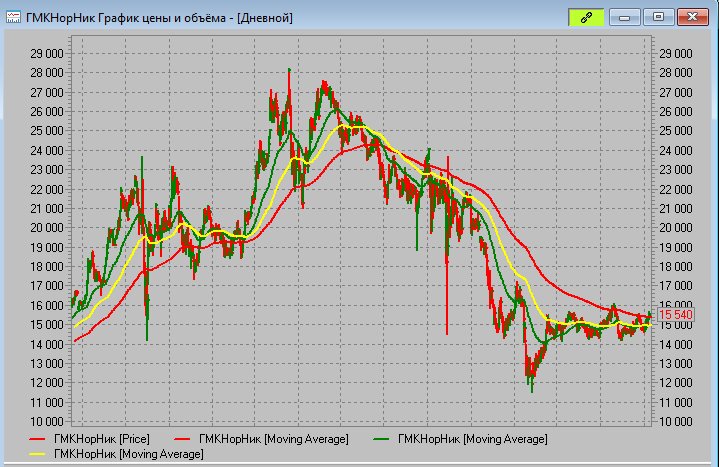Click the 23 000 label on left axis

point(47,170)
